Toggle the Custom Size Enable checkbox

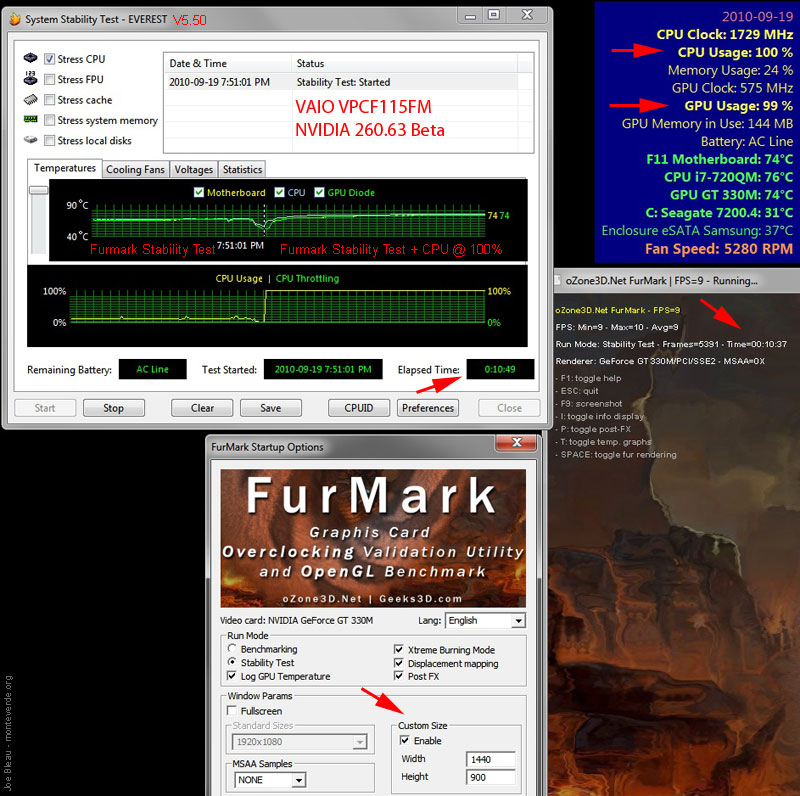(x=405, y=740)
